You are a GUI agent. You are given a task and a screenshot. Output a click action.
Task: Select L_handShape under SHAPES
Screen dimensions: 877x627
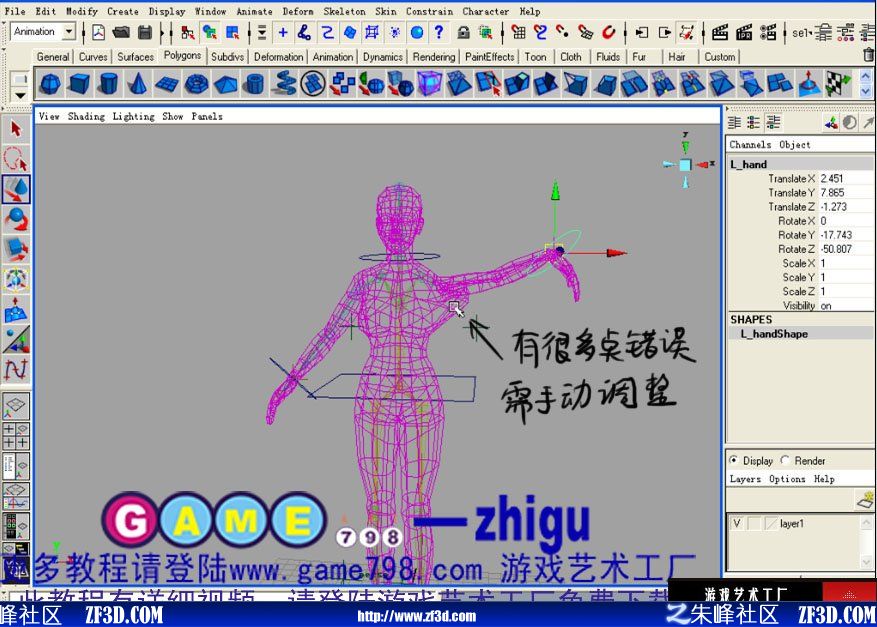pos(774,334)
